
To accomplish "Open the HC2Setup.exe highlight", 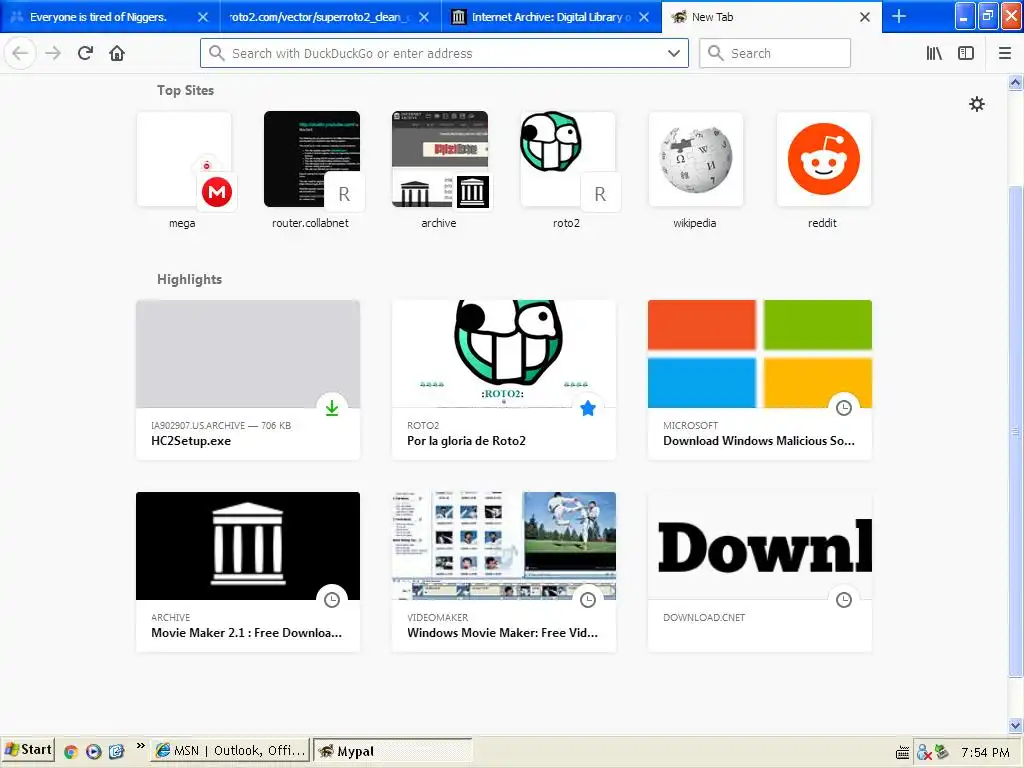I will pyautogui.click(x=248, y=379).
